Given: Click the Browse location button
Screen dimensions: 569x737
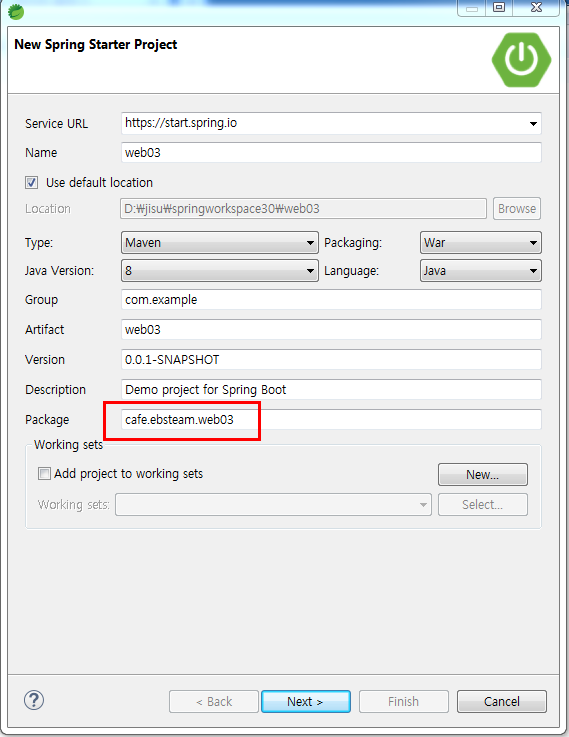Looking at the screenshot, I should pyautogui.click(x=517, y=208).
